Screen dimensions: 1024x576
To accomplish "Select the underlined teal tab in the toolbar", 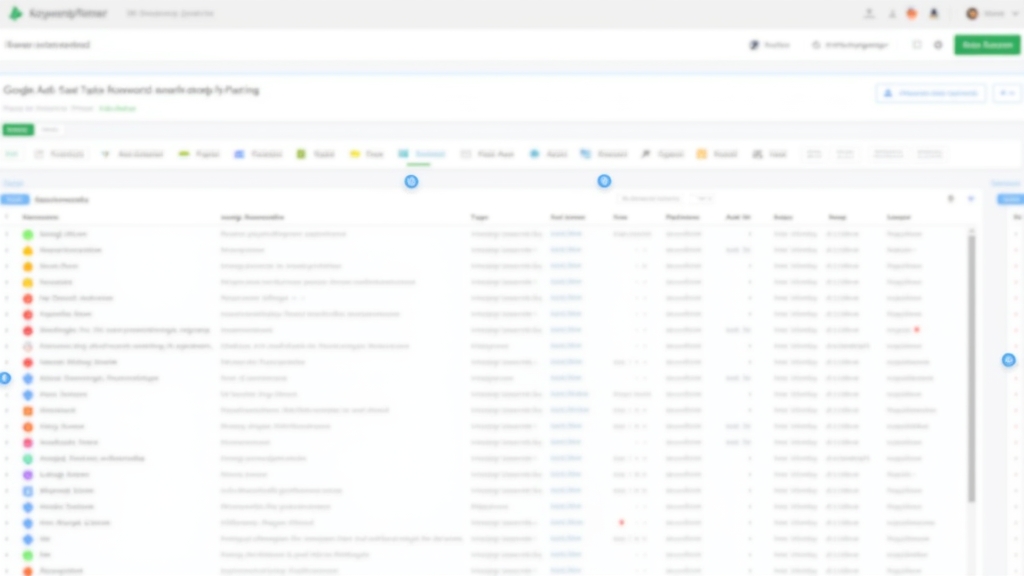I will click(x=421, y=154).
